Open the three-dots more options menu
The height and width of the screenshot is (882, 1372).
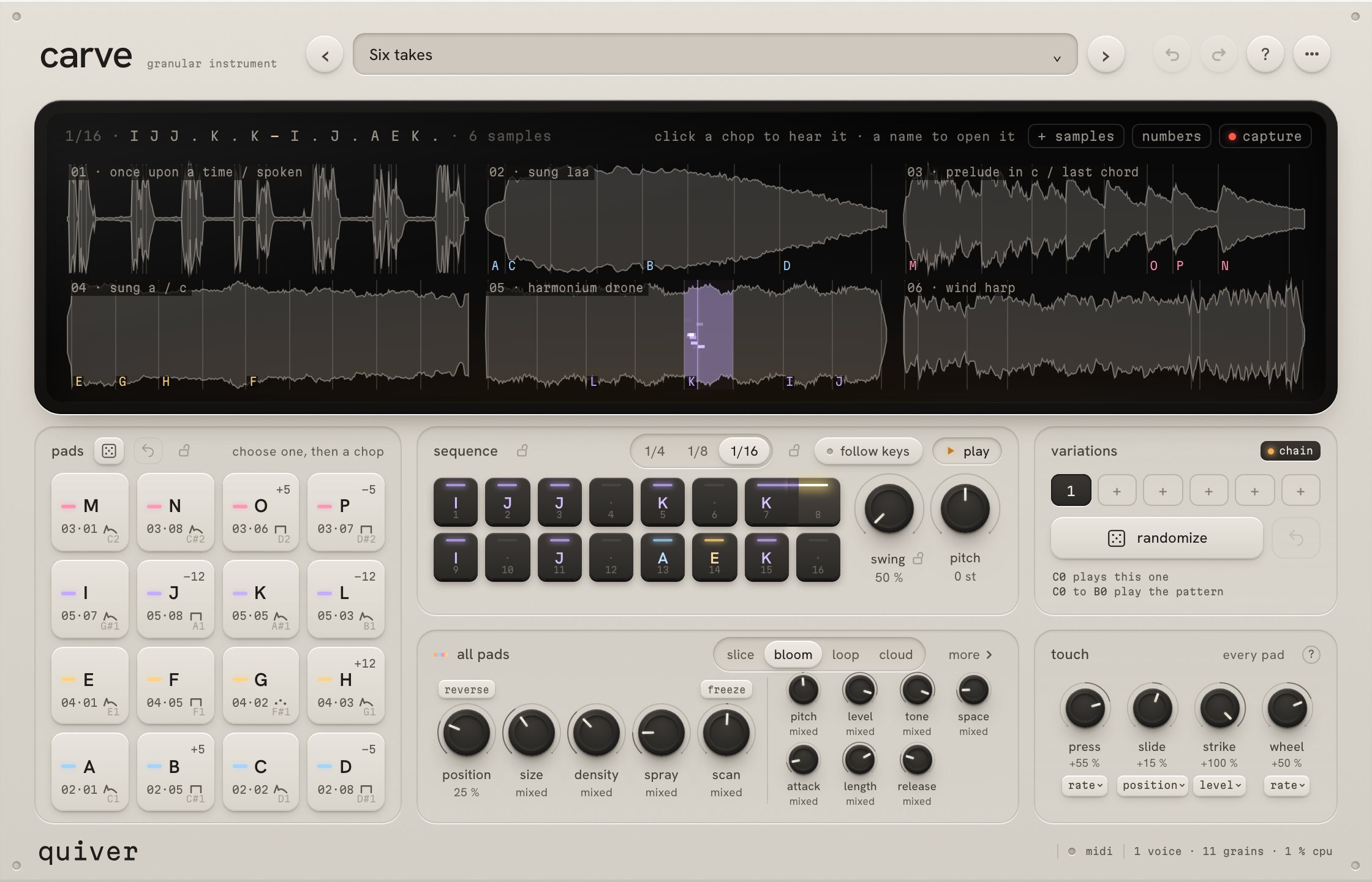(x=1312, y=55)
